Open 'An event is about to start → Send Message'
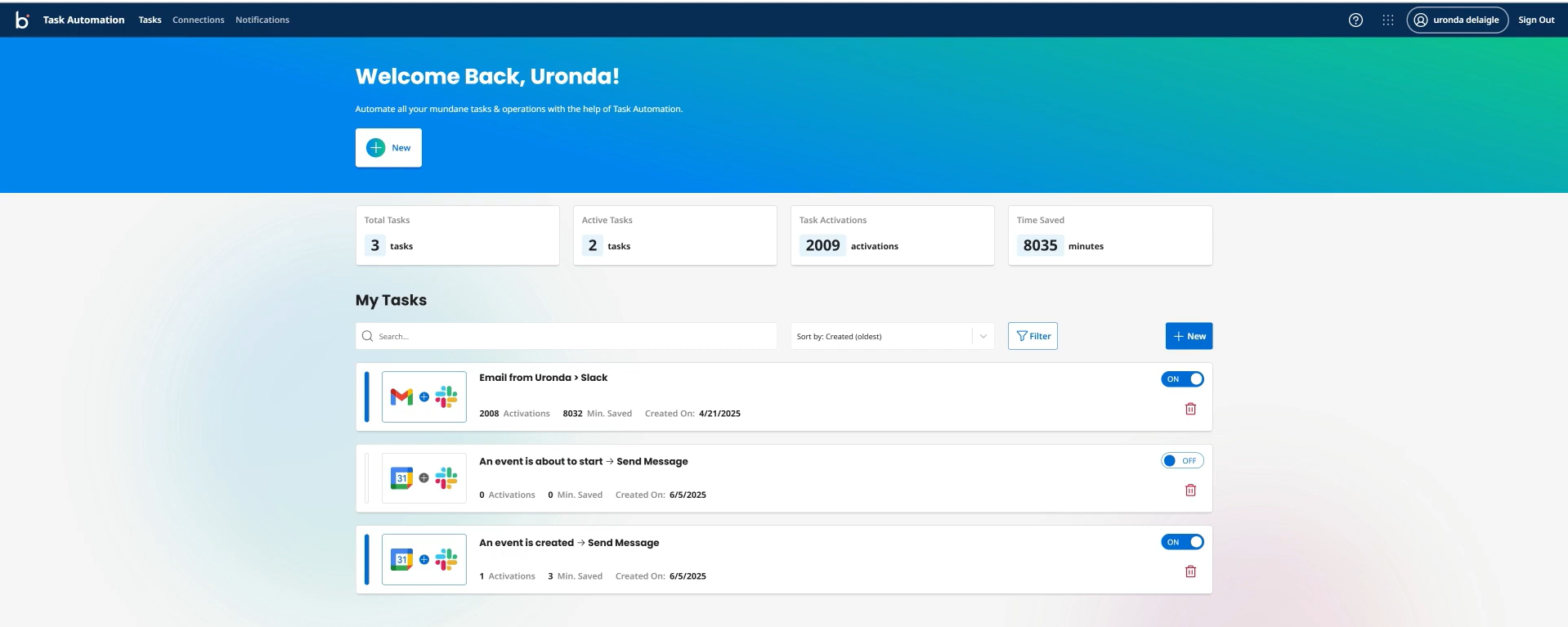1568x627 pixels. (x=583, y=462)
